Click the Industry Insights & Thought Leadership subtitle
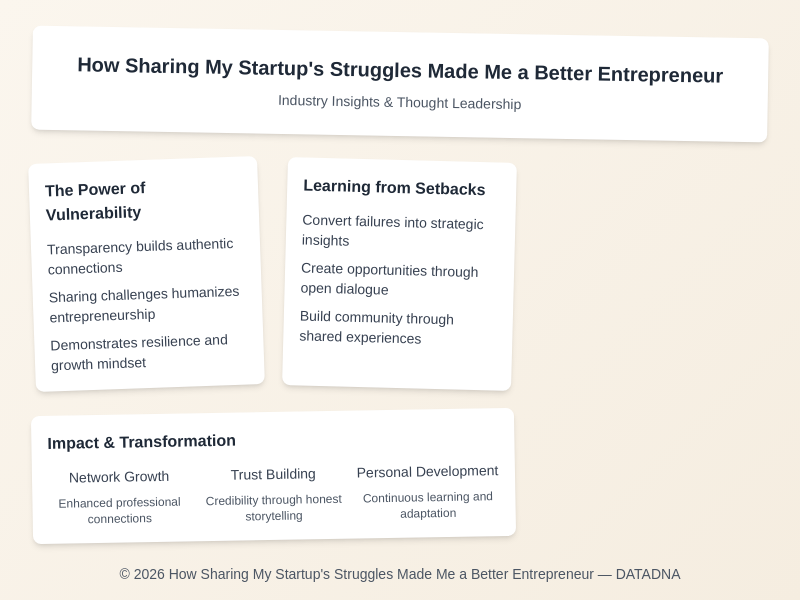 [399, 102]
